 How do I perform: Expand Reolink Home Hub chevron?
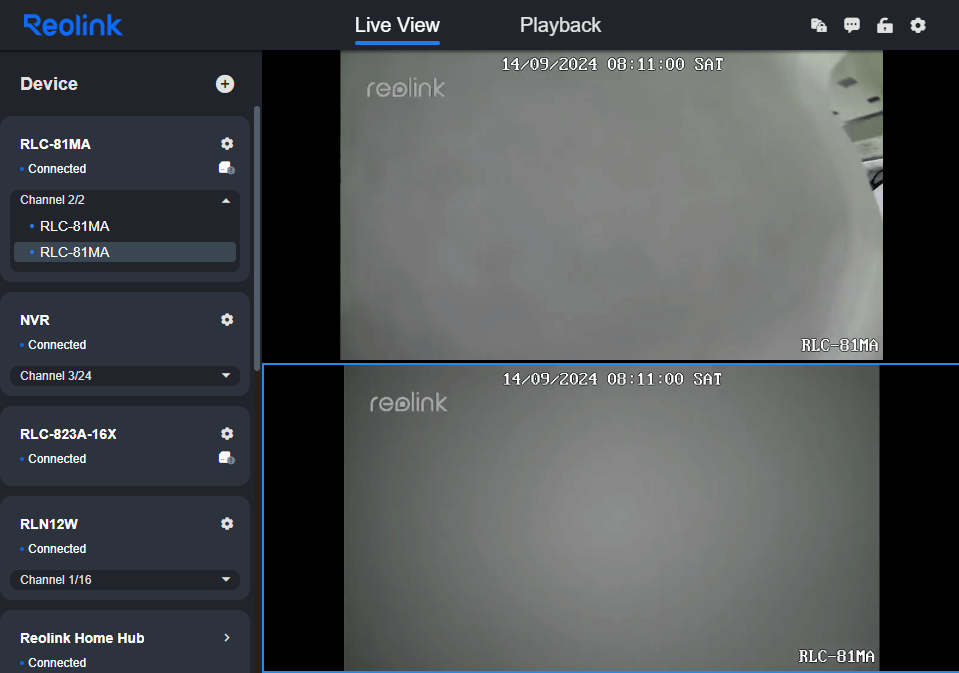point(227,638)
